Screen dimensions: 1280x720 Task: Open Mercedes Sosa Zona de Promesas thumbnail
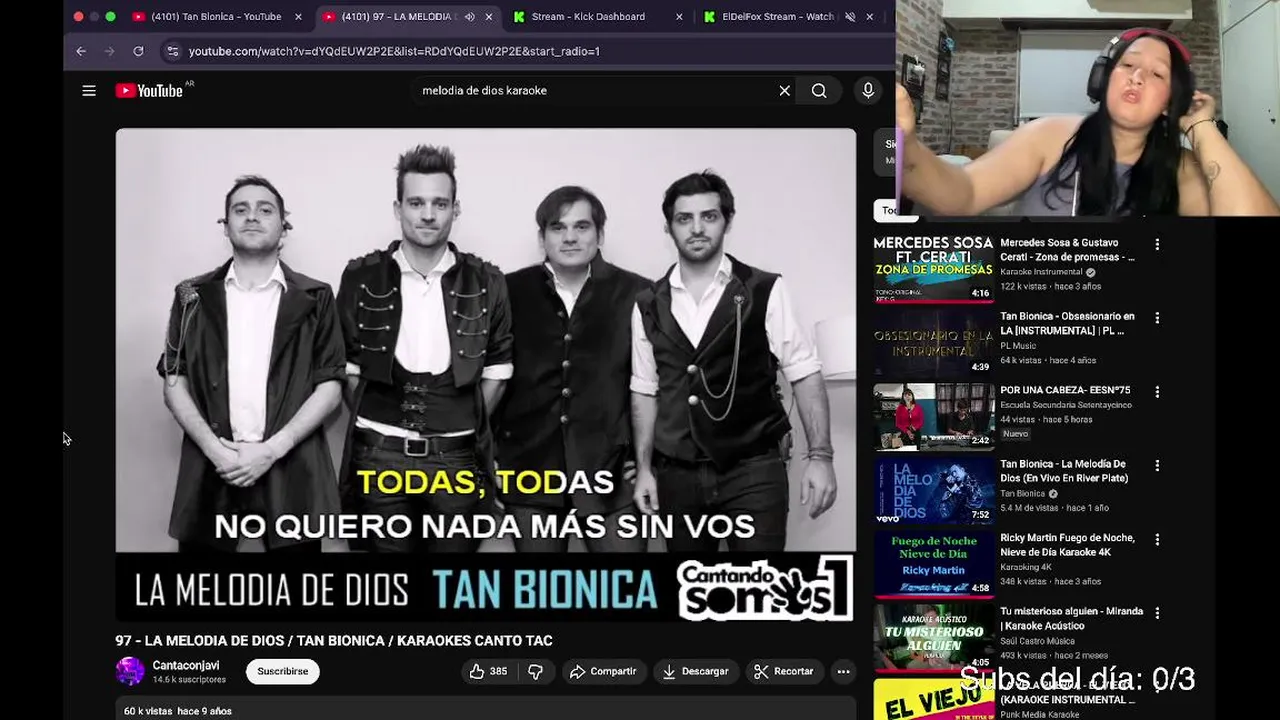(x=934, y=269)
